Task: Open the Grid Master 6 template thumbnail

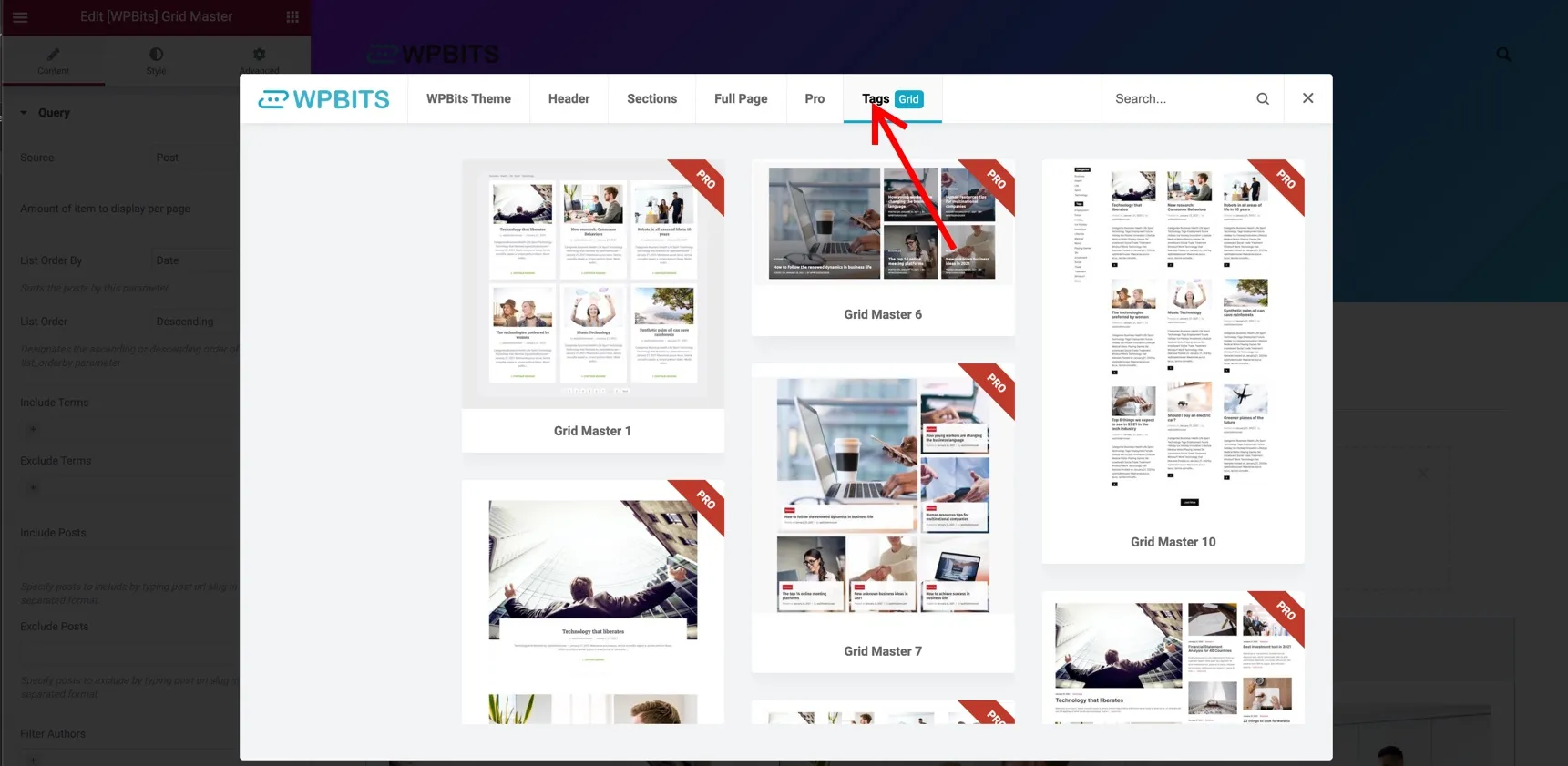Action: (883, 223)
